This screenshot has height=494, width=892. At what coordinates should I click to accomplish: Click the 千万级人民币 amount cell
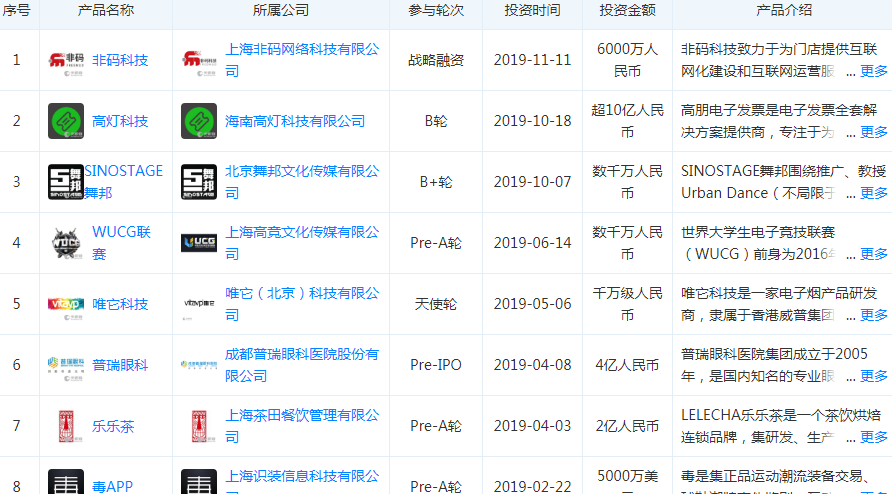click(627, 304)
